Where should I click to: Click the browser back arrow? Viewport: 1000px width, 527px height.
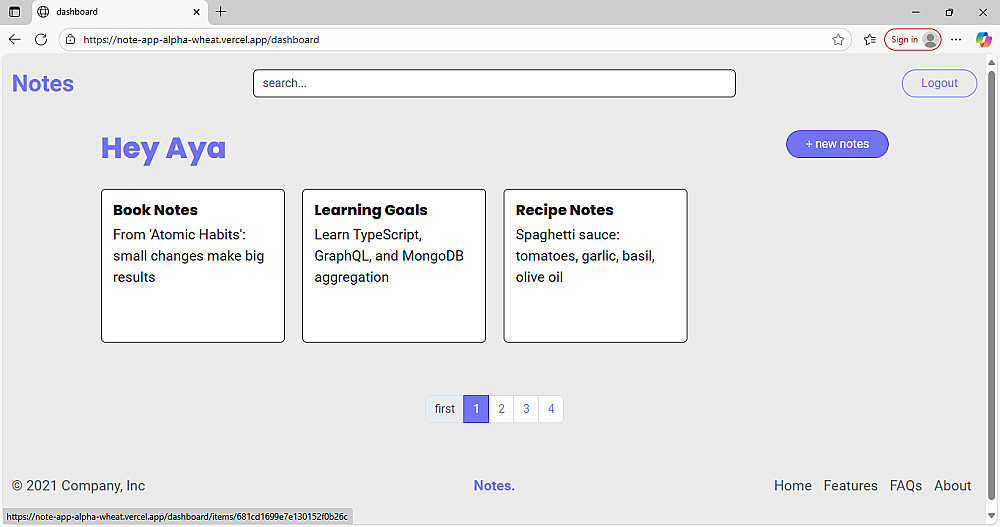pos(14,40)
